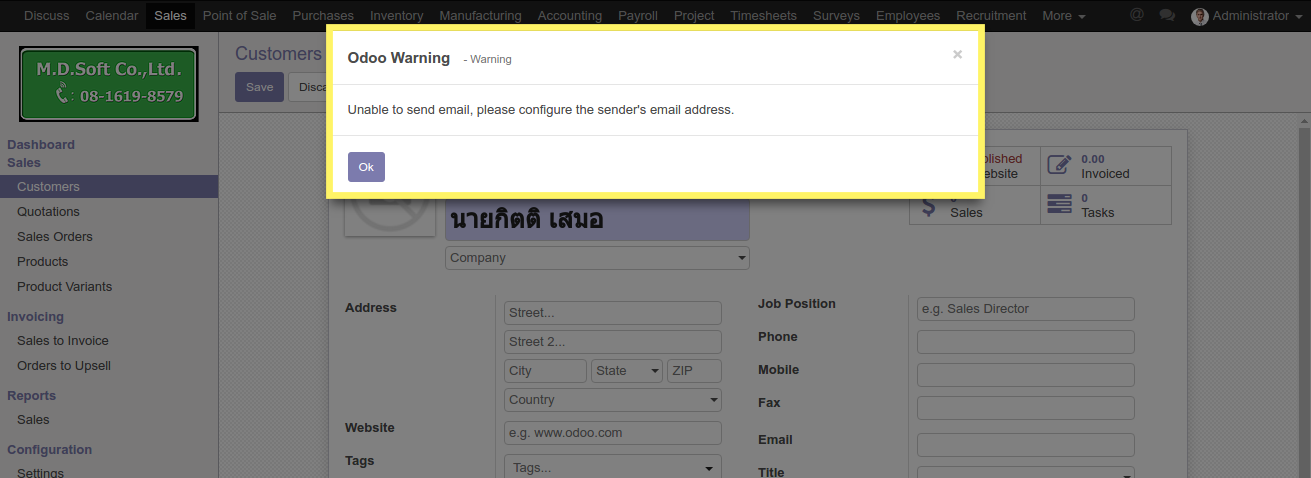Click the Job Position input field
The image size is (1311, 478).
[x=1026, y=309]
